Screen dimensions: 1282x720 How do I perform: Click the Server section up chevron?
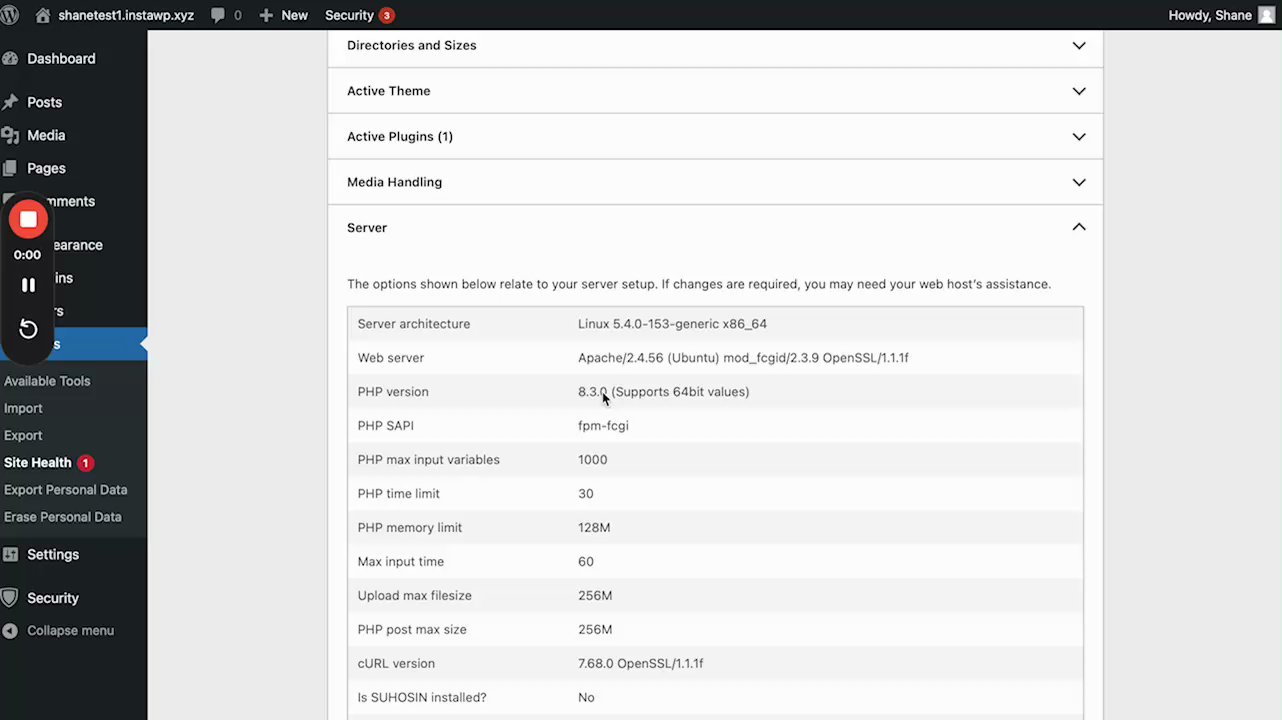tap(1079, 227)
